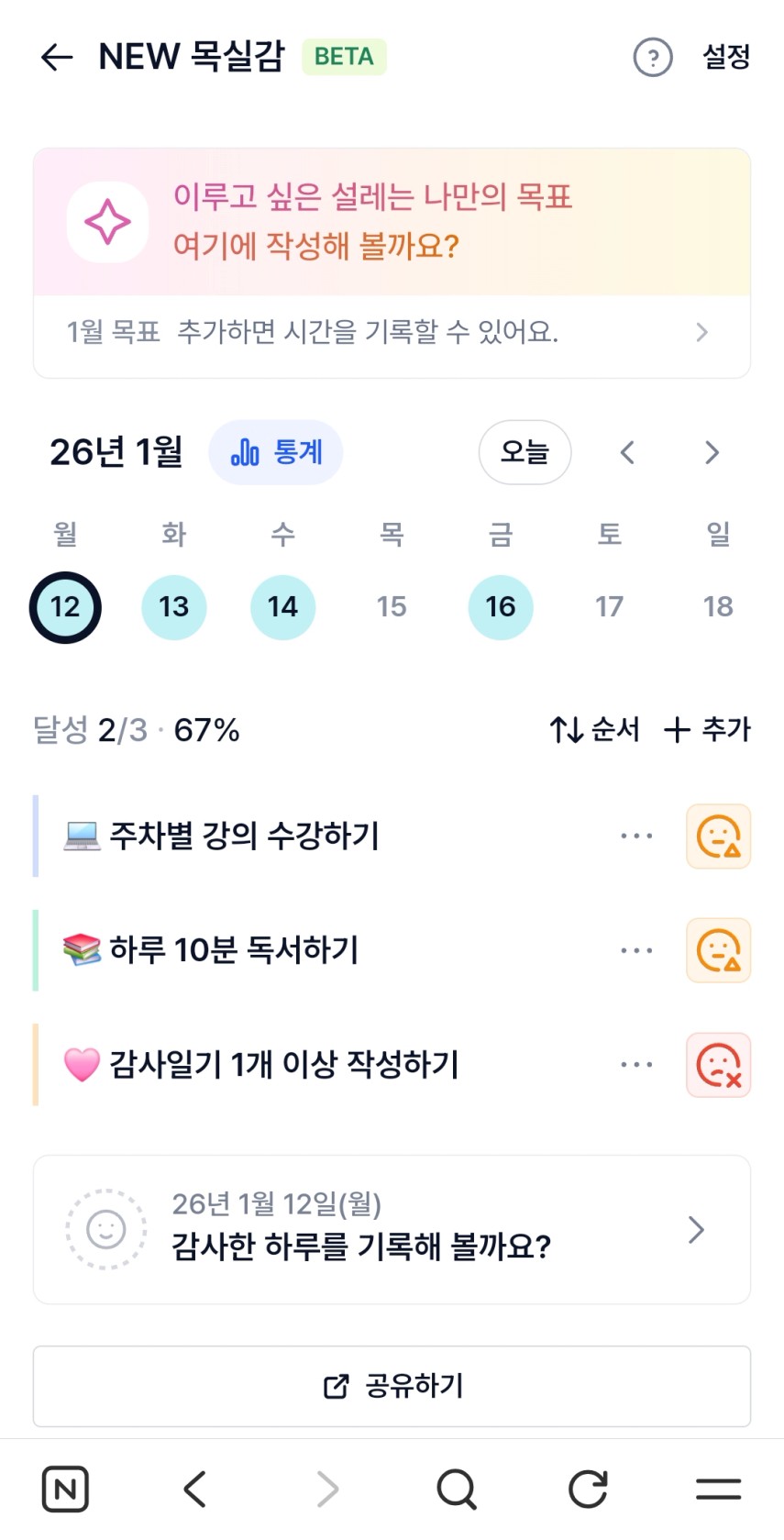Tap the back arrow in header
The width and height of the screenshot is (784, 1540).
tap(57, 57)
